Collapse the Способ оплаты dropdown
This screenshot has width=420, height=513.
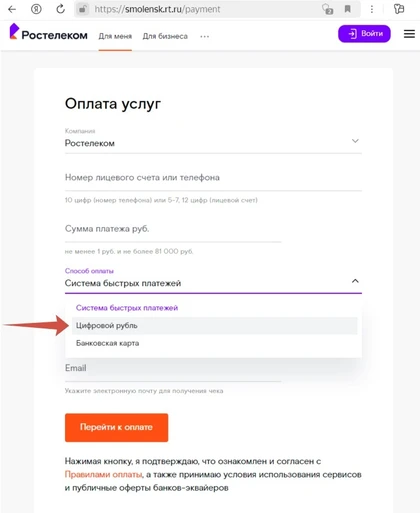tap(355, 281)
